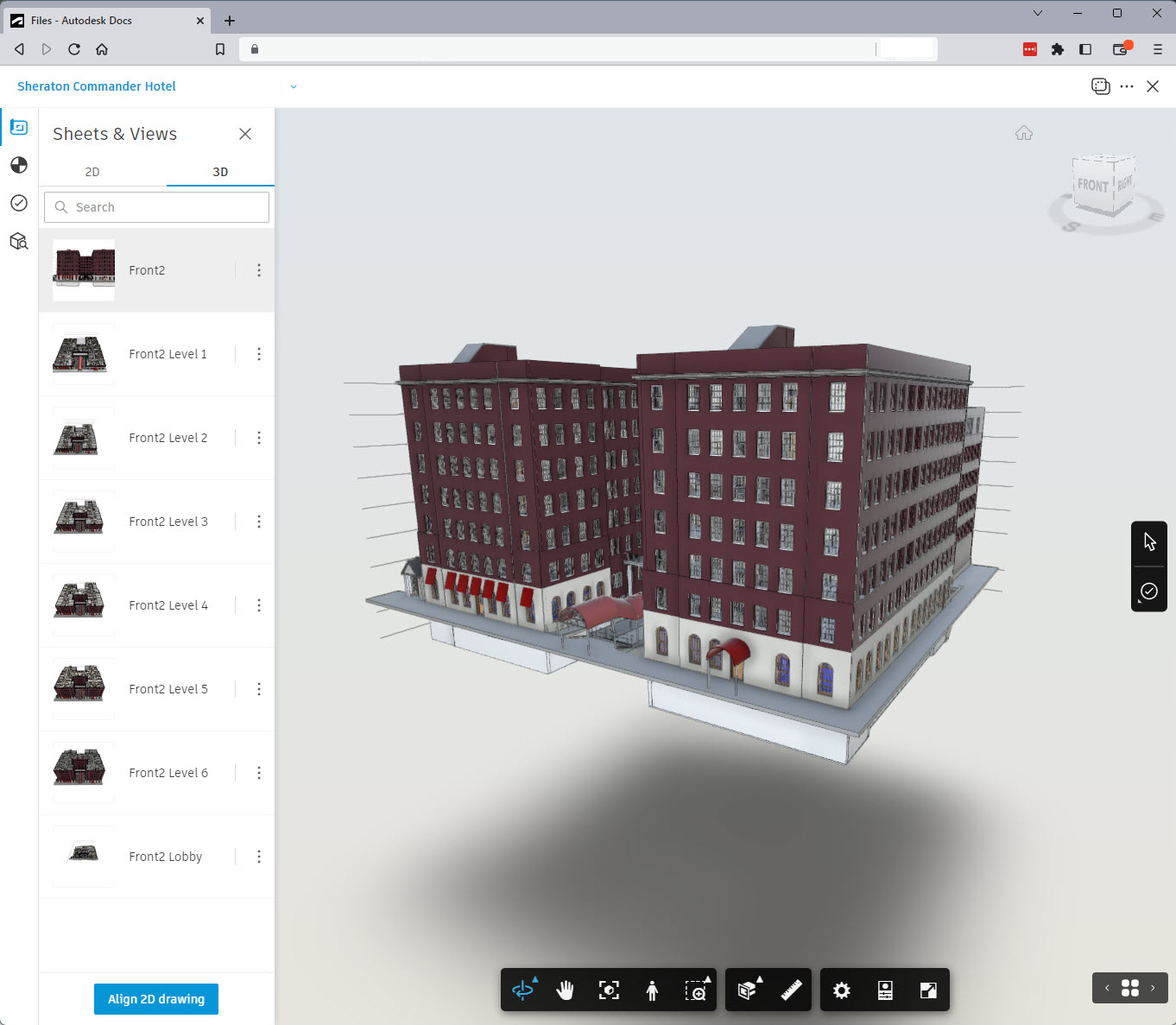The image size is (1176, 1025).
Task: Select the Orbit tool in the toolbar
Action: [523, 990]
